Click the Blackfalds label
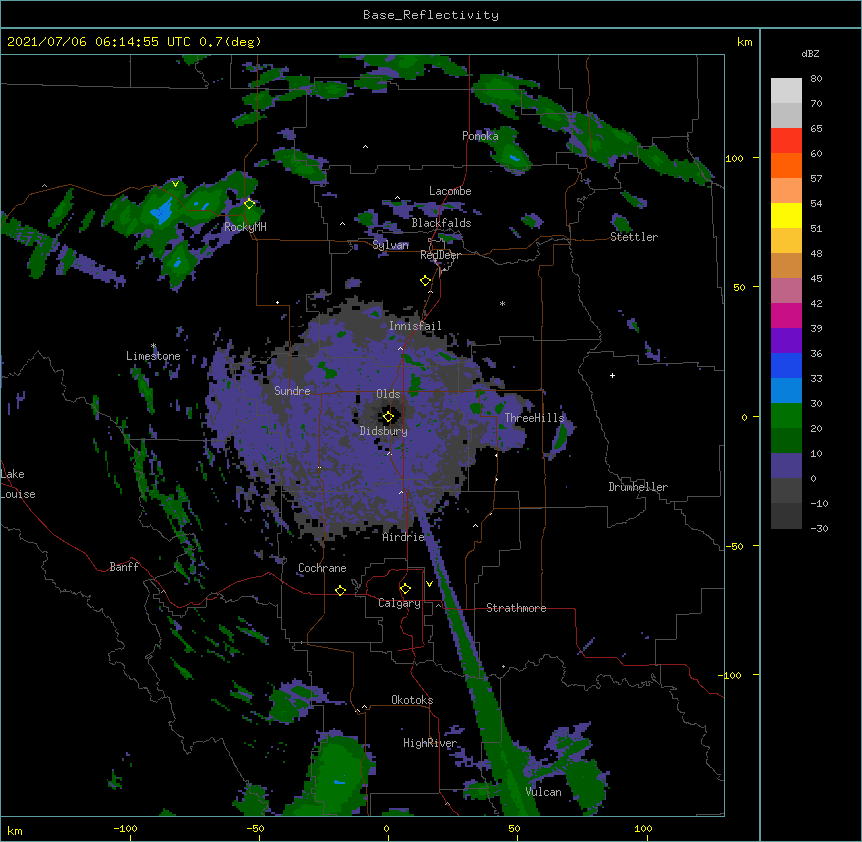Image resolution: width=862 pixels, height=842 pixels. click(441, 223)
